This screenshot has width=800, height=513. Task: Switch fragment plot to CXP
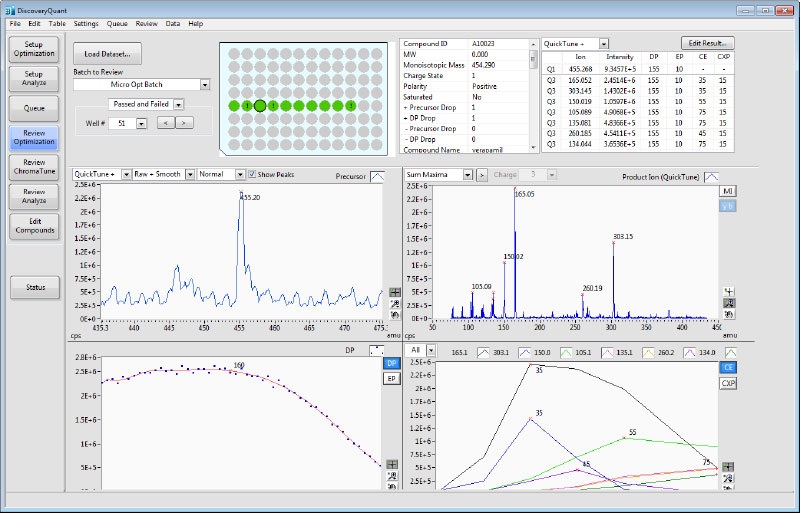tap(728, 383)
